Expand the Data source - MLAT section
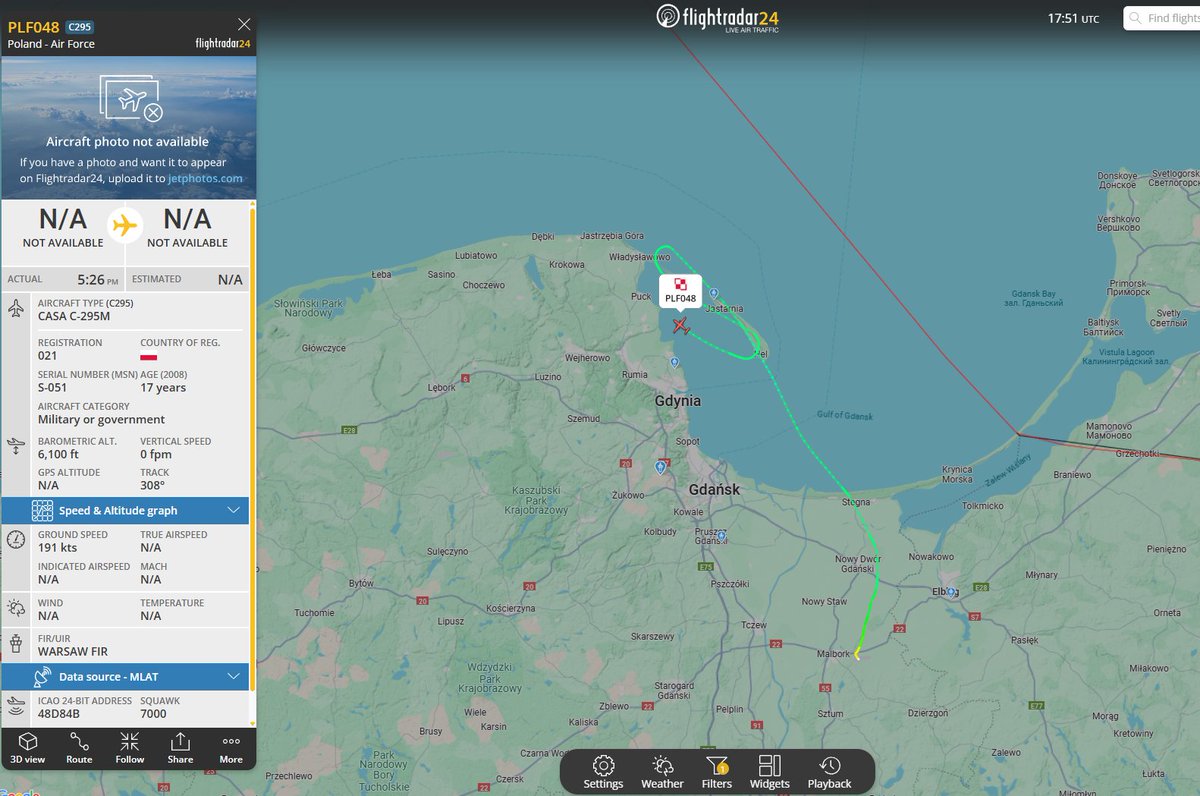The height and width of the screenshot is (796, 1200). 126,677
